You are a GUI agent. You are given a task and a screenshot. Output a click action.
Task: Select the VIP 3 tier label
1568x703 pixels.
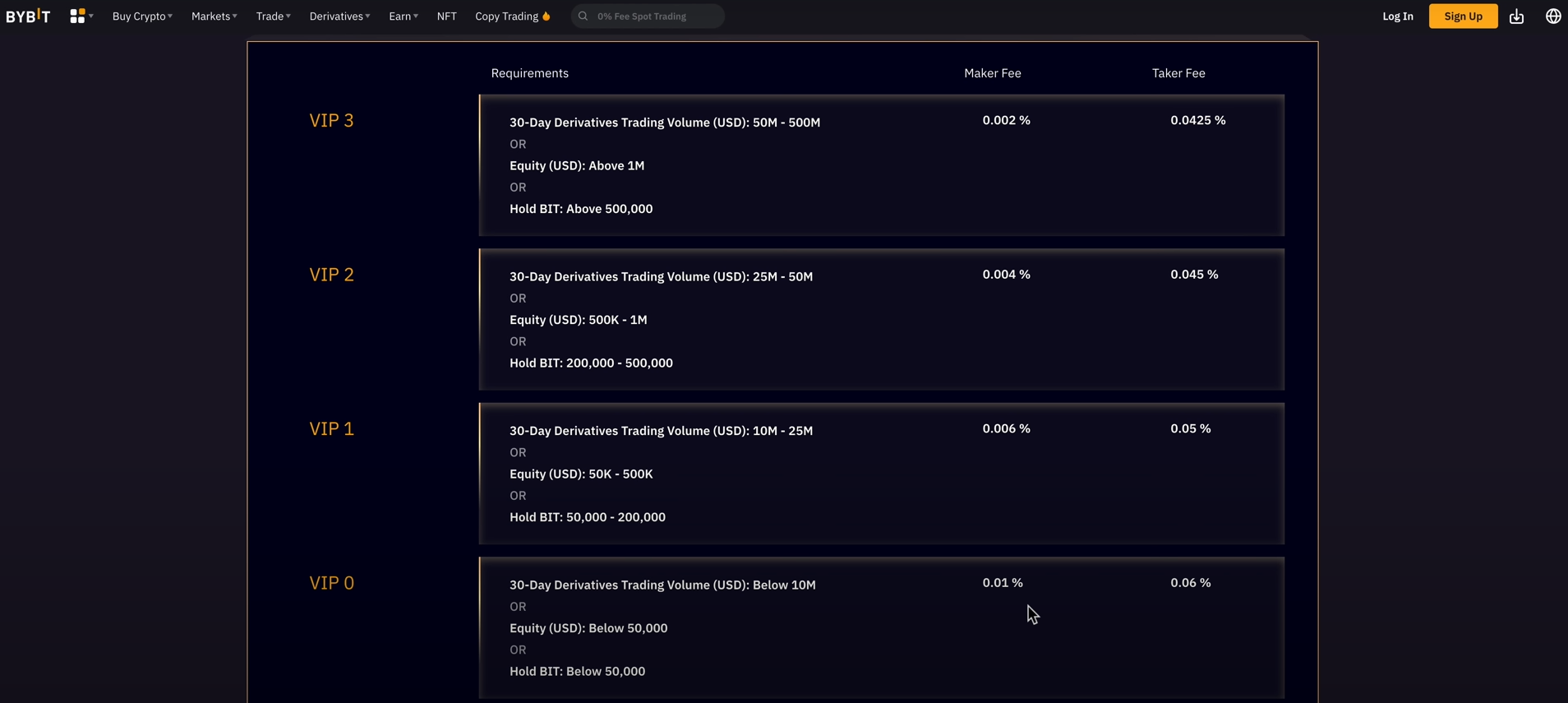pyautogui.click(x=331, y=120)
